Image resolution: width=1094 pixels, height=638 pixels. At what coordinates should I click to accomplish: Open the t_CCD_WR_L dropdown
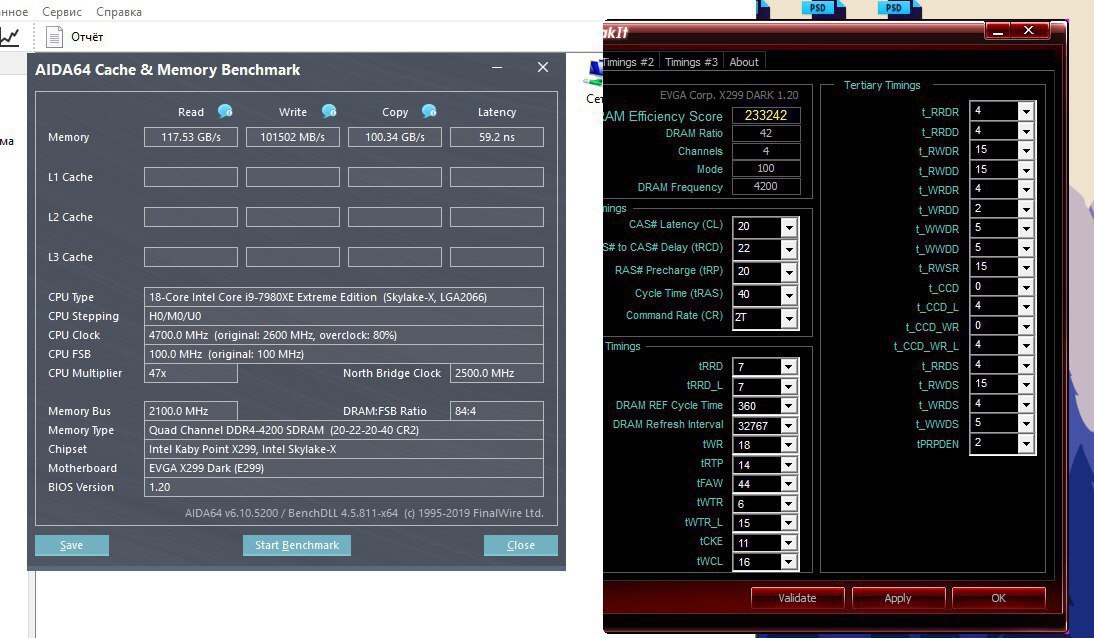[x=1026, y=346]
